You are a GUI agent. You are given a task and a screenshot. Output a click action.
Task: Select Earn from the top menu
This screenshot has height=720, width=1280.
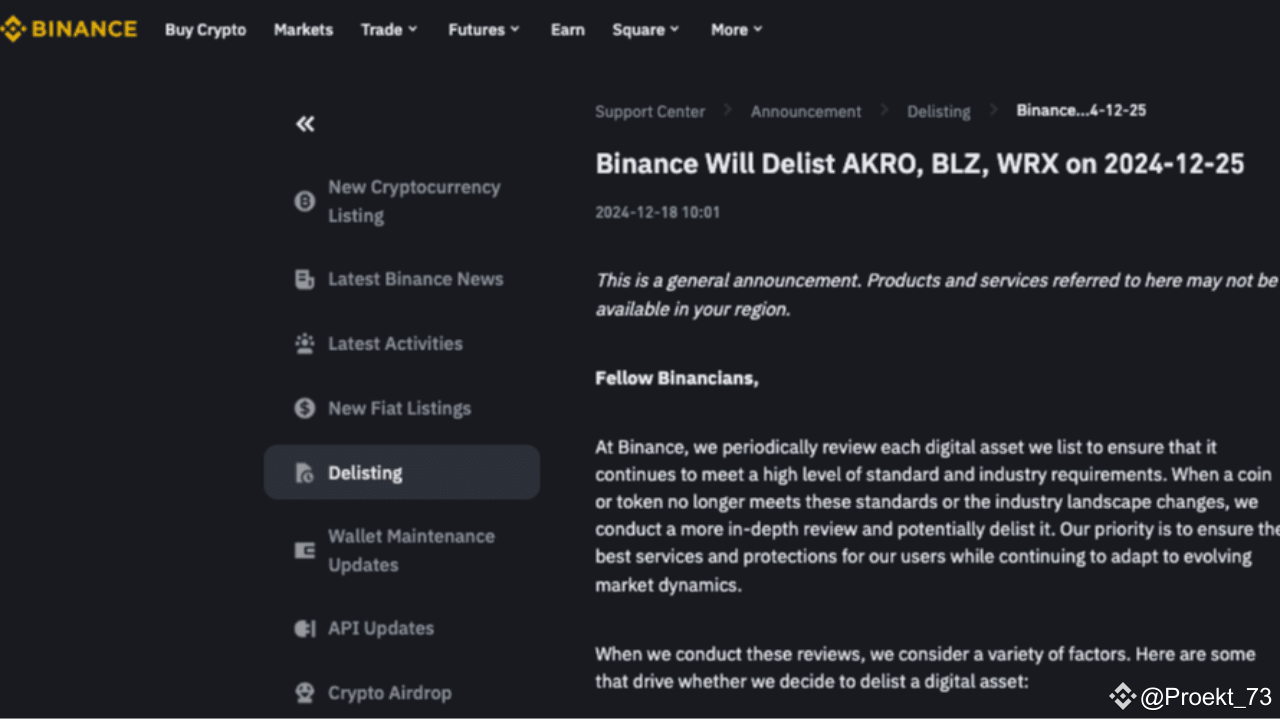click(567, 29)
